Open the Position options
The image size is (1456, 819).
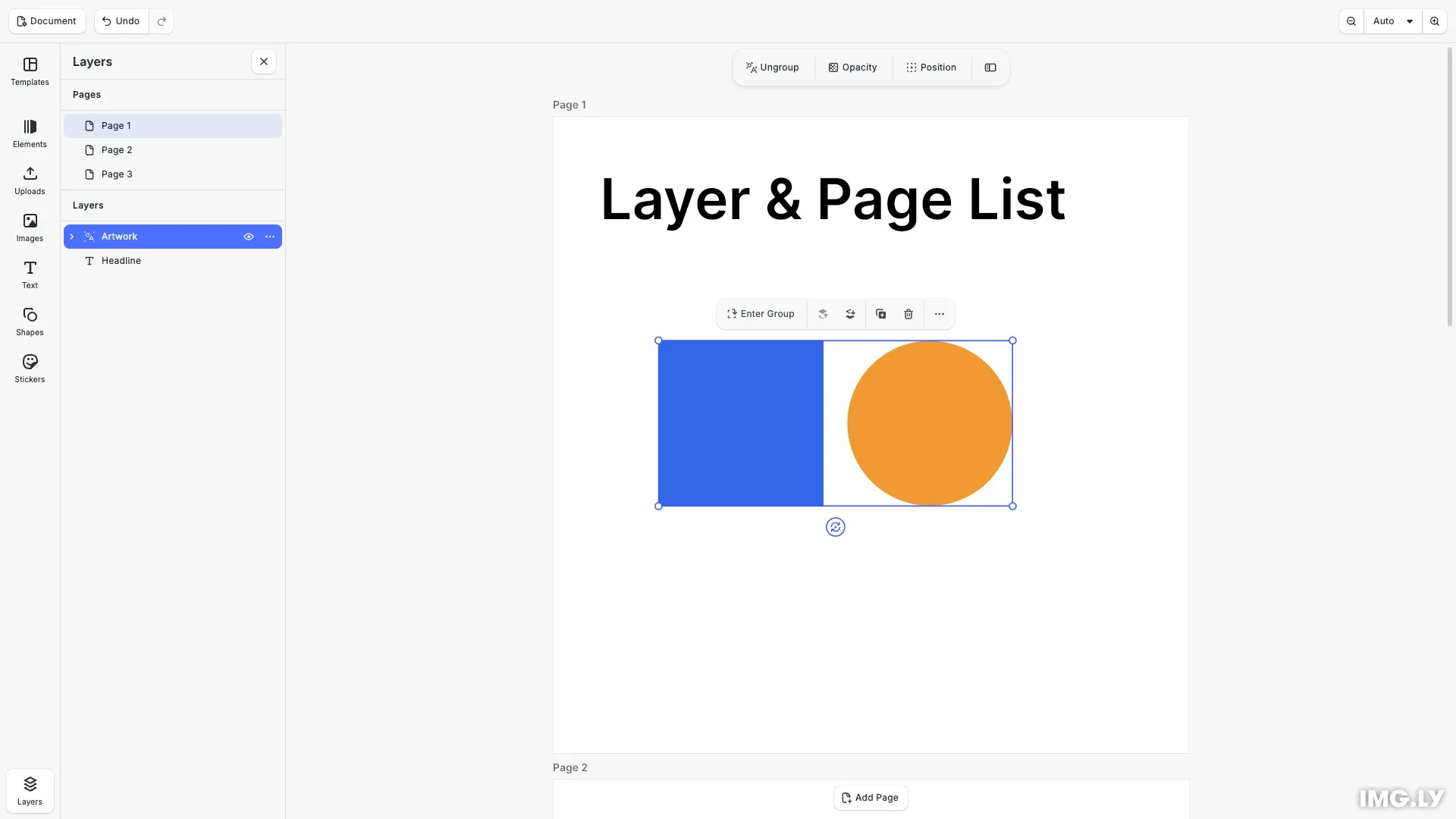coord(931,67)
